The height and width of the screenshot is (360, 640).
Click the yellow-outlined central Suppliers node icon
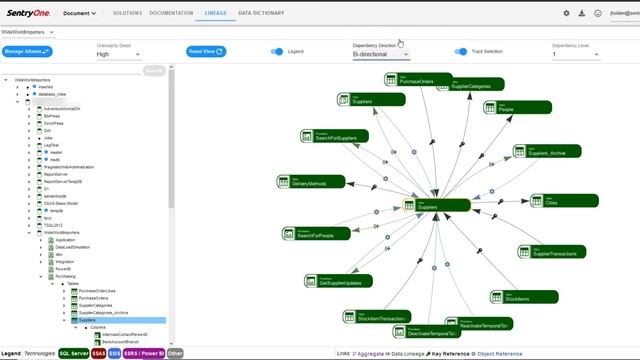pyautogui.click(x=409, y=205)
